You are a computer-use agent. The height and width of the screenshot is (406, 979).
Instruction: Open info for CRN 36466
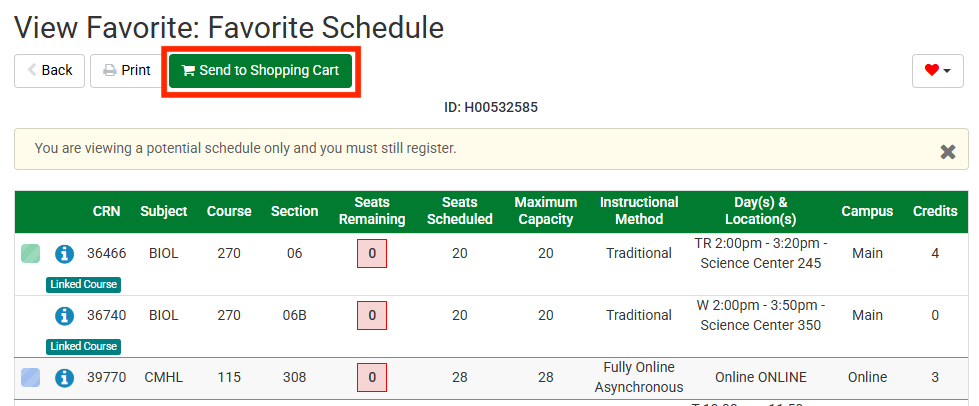pyautogui.click(x=65, y=254)
